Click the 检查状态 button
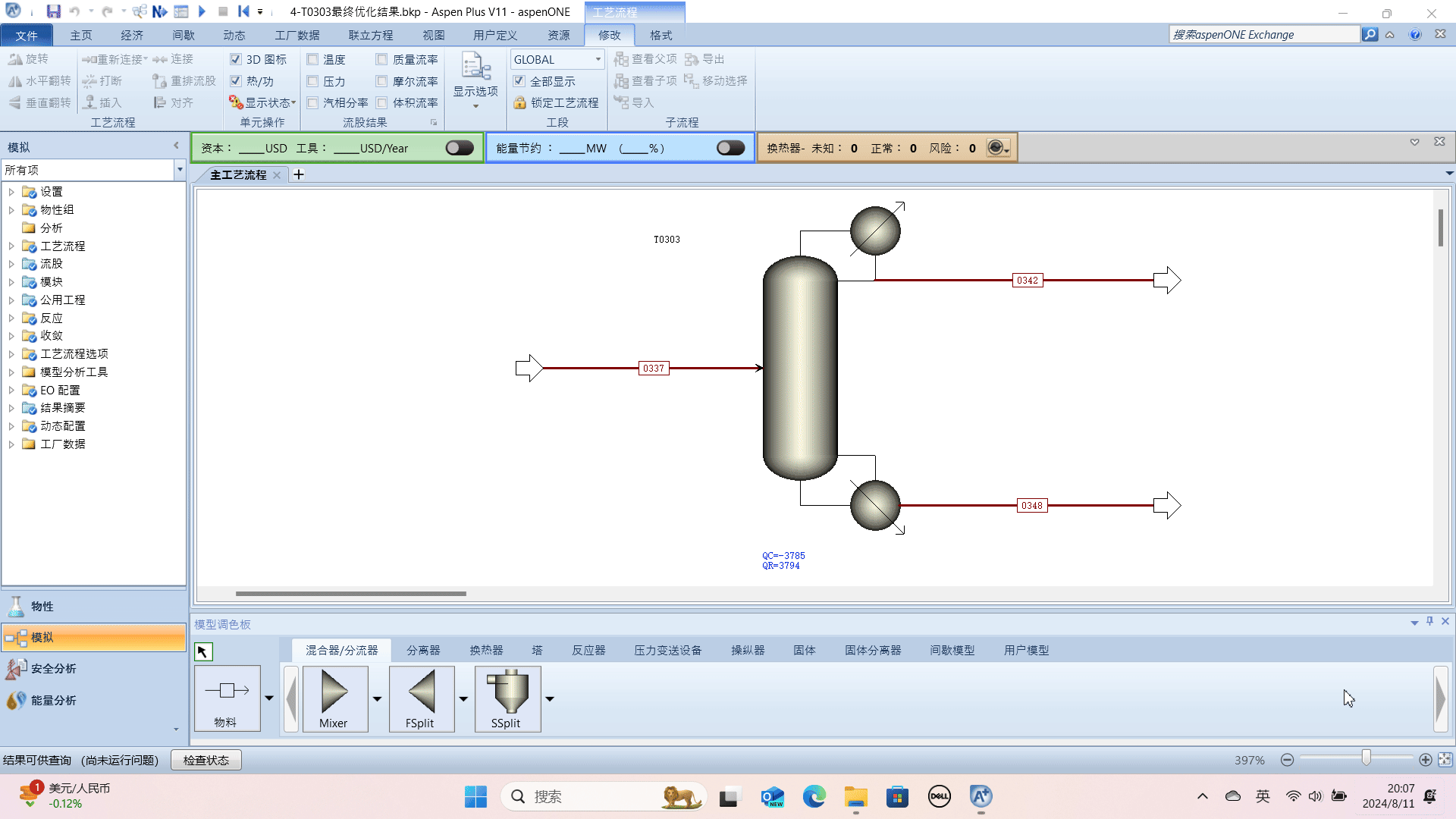The width and height of the screenshot is (1456, 819). [x=206, y=760]
